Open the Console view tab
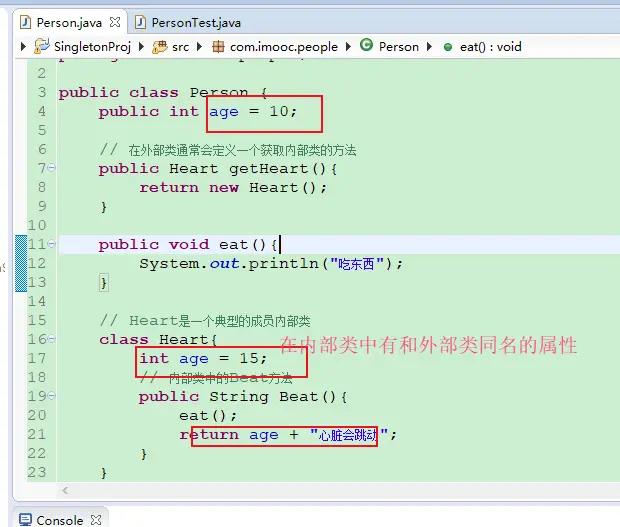The image size is (620, 527). (x=60, y=520)
